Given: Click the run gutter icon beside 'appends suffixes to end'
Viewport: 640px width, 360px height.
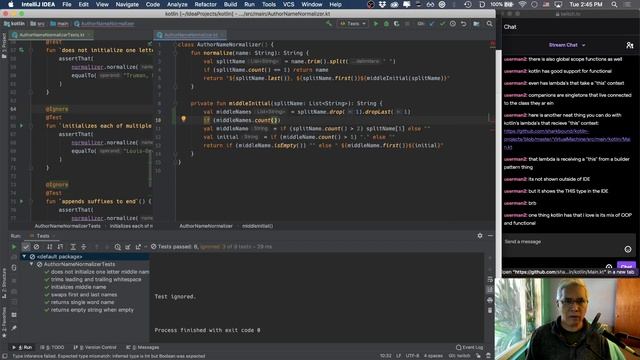Looking at the screenshot, I should tap(22, 201).
